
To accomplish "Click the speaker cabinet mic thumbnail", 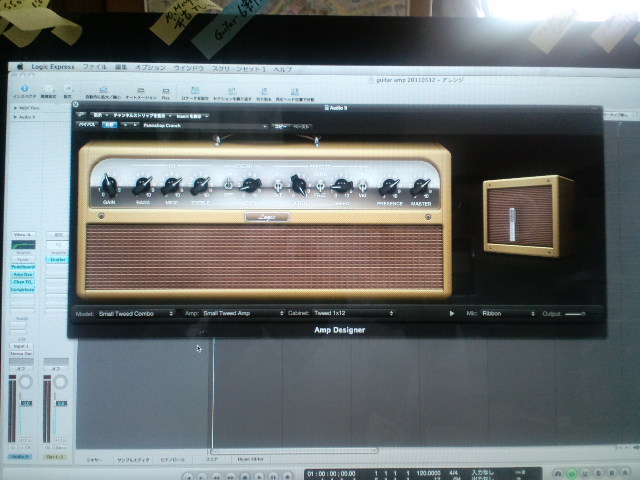I will click(x=526, y=216).
